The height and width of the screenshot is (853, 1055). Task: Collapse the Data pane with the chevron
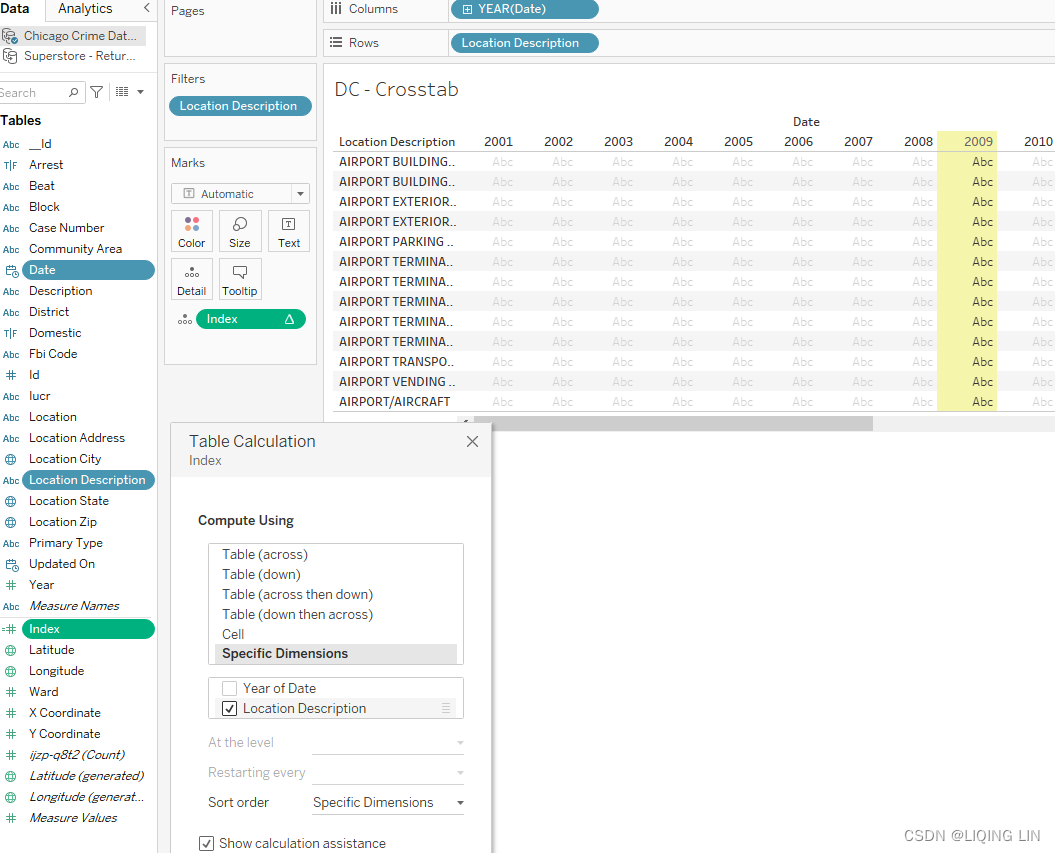click(147, 8)
